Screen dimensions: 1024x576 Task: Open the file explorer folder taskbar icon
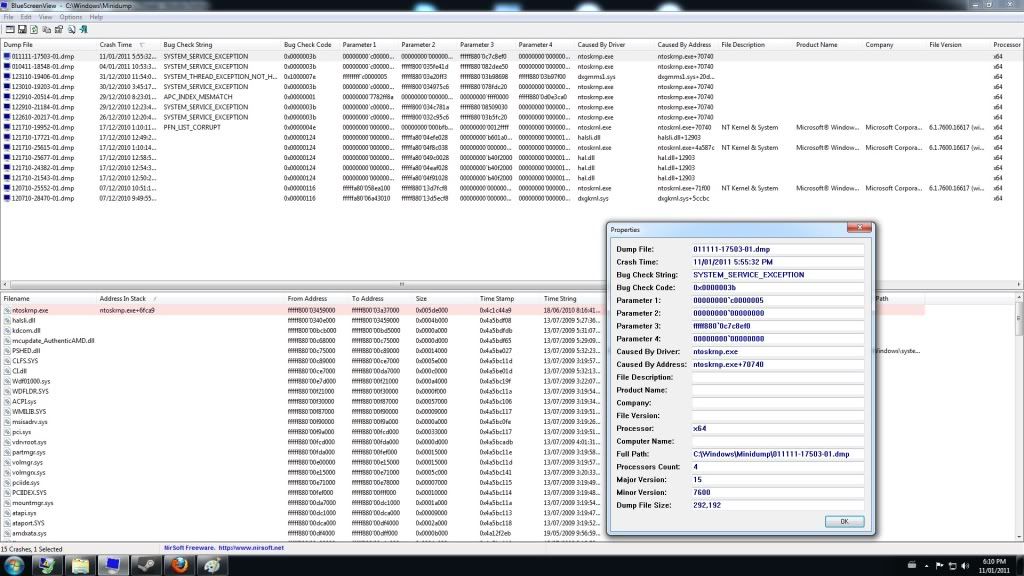tap(80, 565)
